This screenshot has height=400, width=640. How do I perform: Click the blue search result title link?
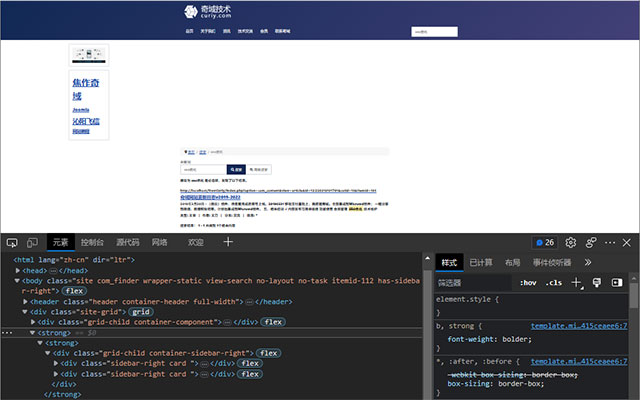pyautogui.click(x=210, y=197)
